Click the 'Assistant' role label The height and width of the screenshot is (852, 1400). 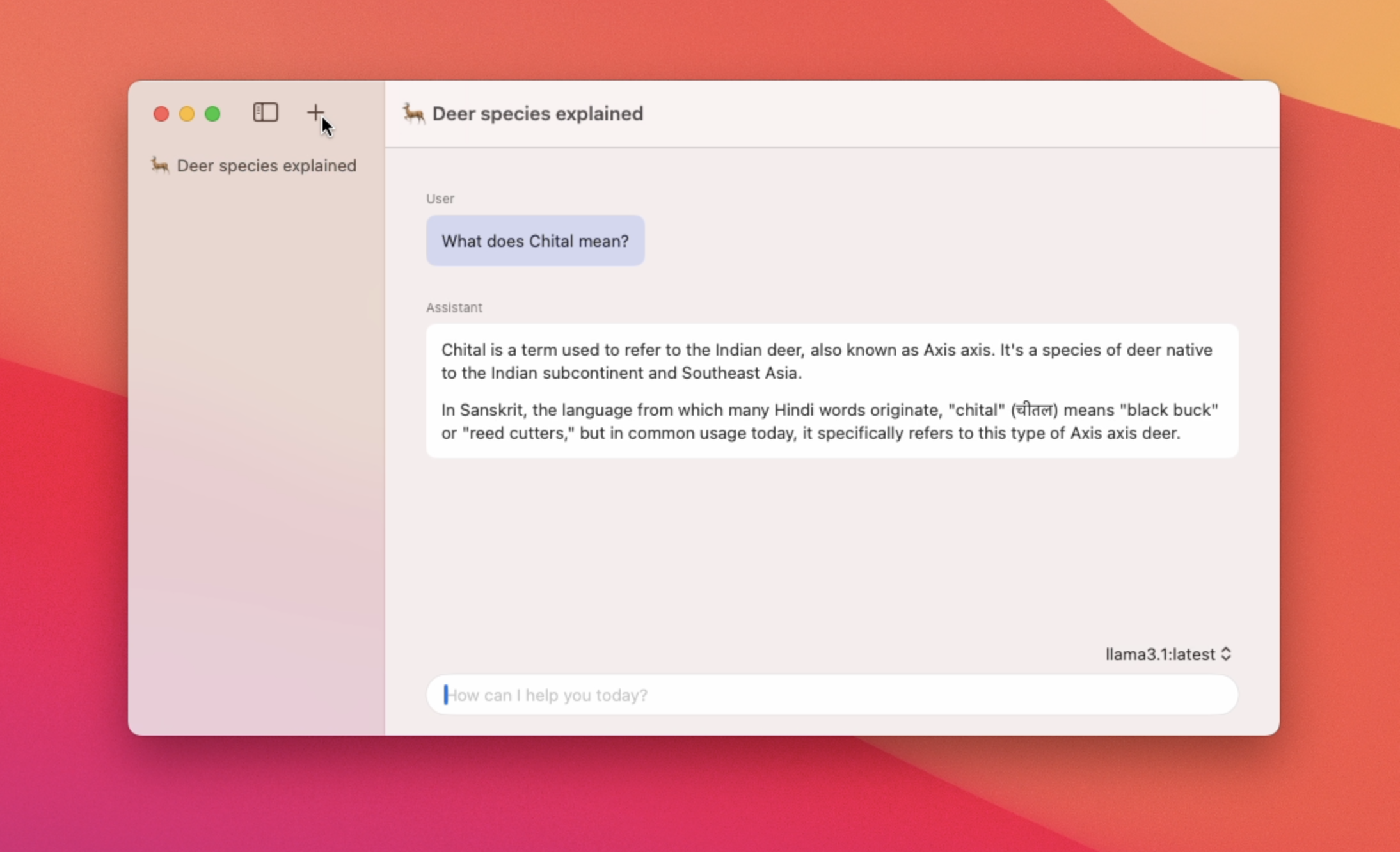454,308
